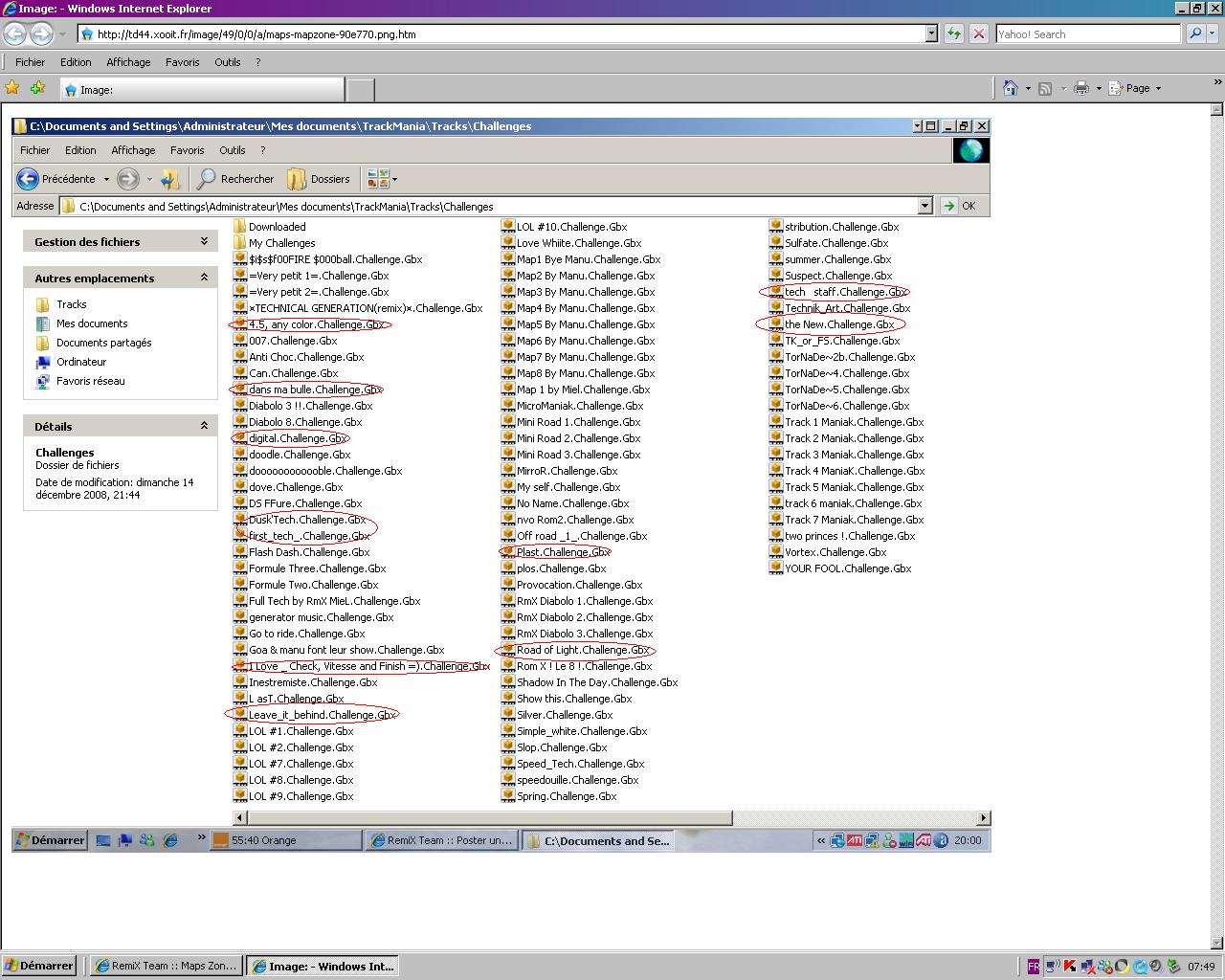Click the Yahoo search magnifier button
This screenshot has height=980, width=1225.
point(1194,33)
